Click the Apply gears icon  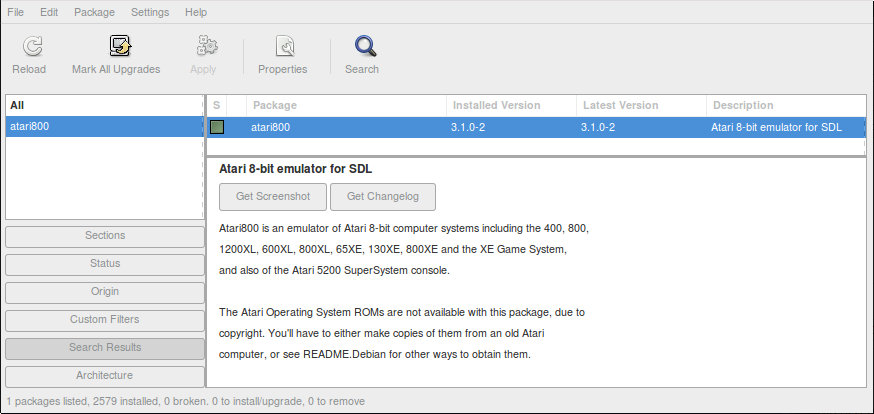[x=203, y=46]
